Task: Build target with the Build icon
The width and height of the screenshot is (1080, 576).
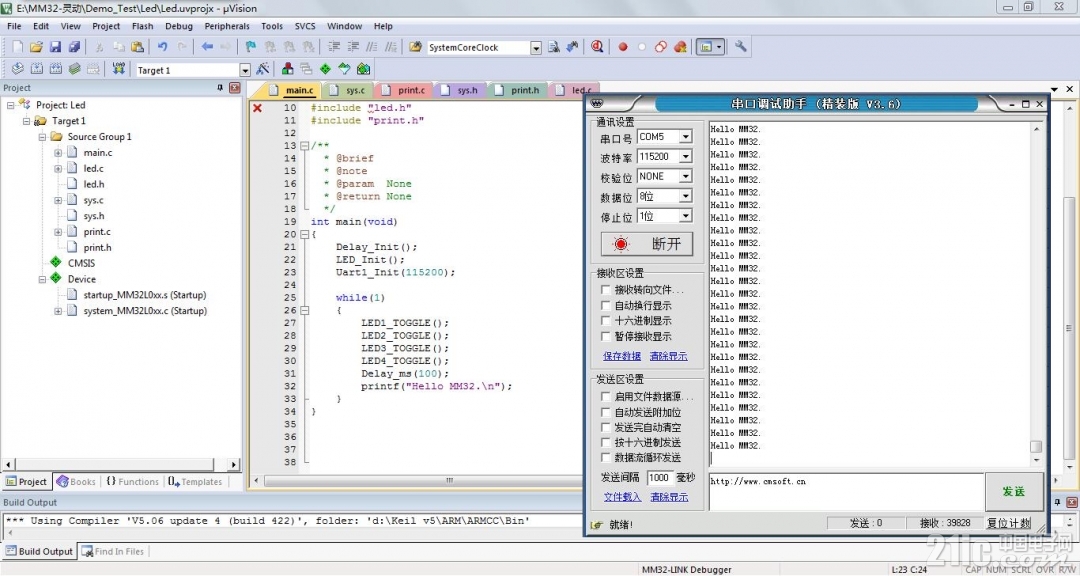Action: point(37,69)
